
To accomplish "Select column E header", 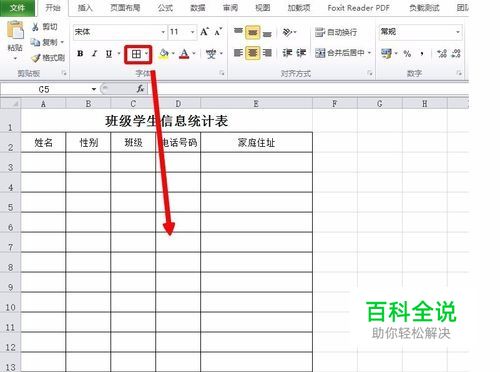I will click(256, 104).
